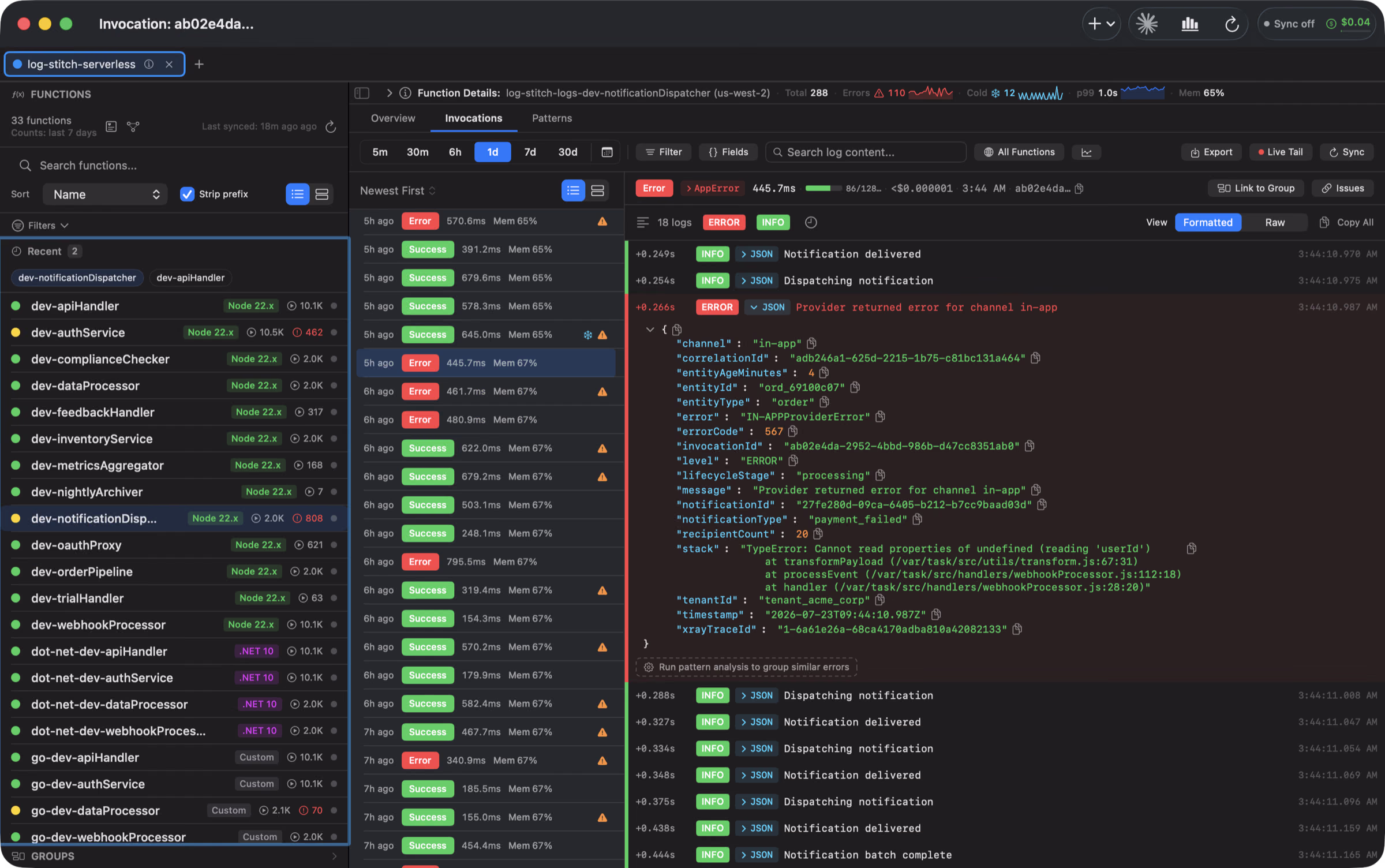Image resolution: width=1385 pixels, height=868 pixels.
Task: Toggle the sidebar panel icon
Action: pyautogui.click(x=362, y=93)
